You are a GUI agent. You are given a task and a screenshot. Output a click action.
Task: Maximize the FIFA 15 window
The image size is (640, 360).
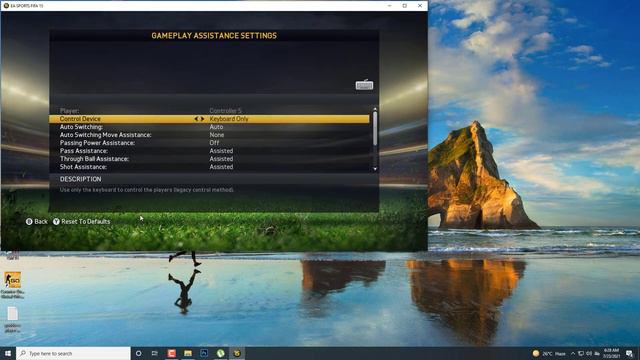pos(404,6)
